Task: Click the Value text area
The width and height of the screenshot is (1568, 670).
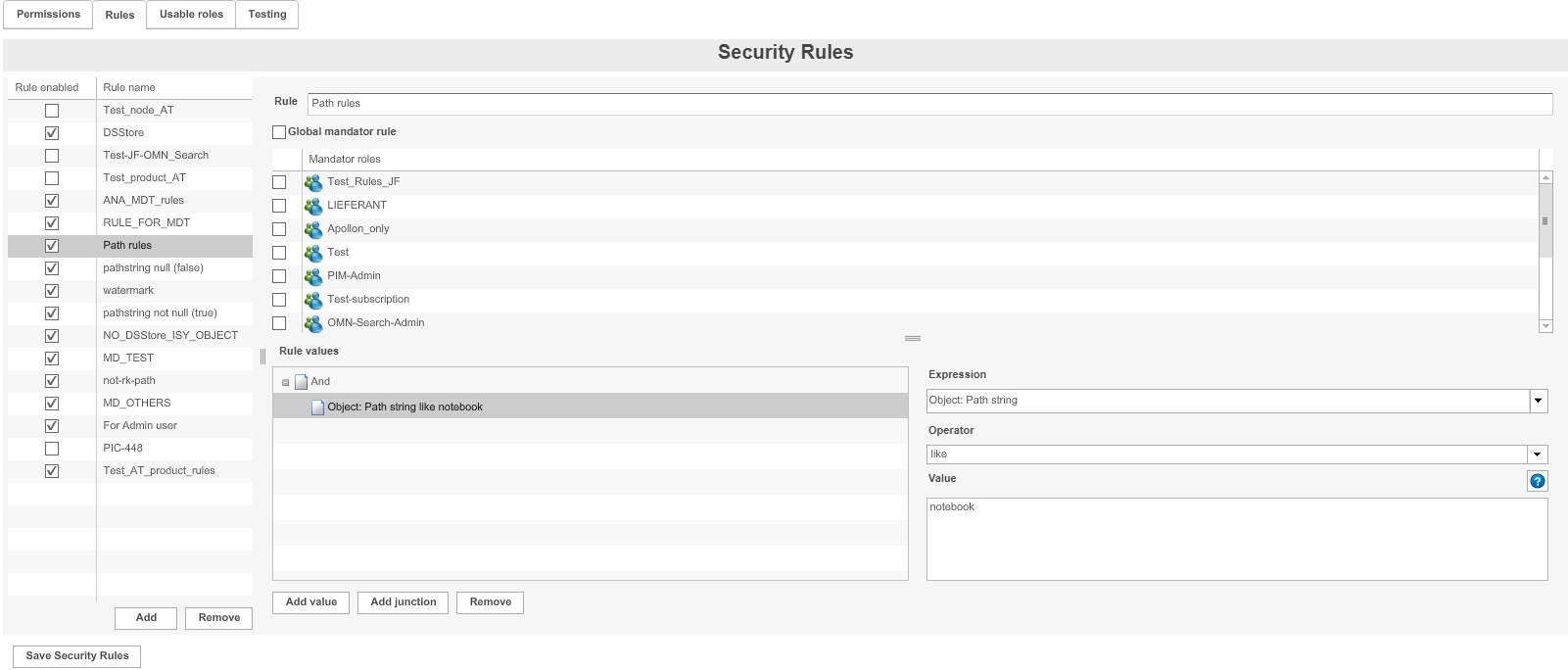Action: [1237, 540]
